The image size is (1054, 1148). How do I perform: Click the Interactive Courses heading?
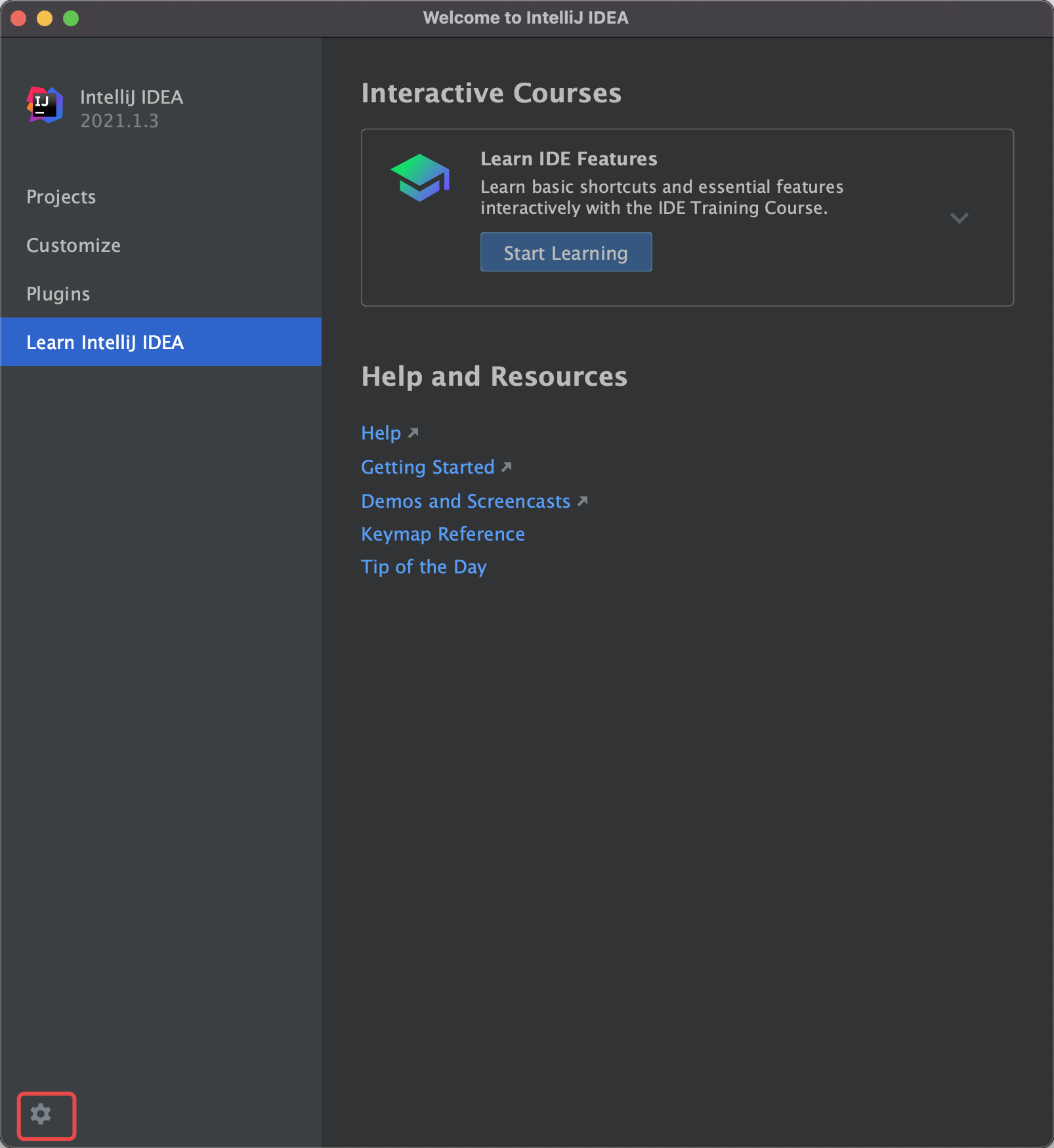tap(491, 93)
